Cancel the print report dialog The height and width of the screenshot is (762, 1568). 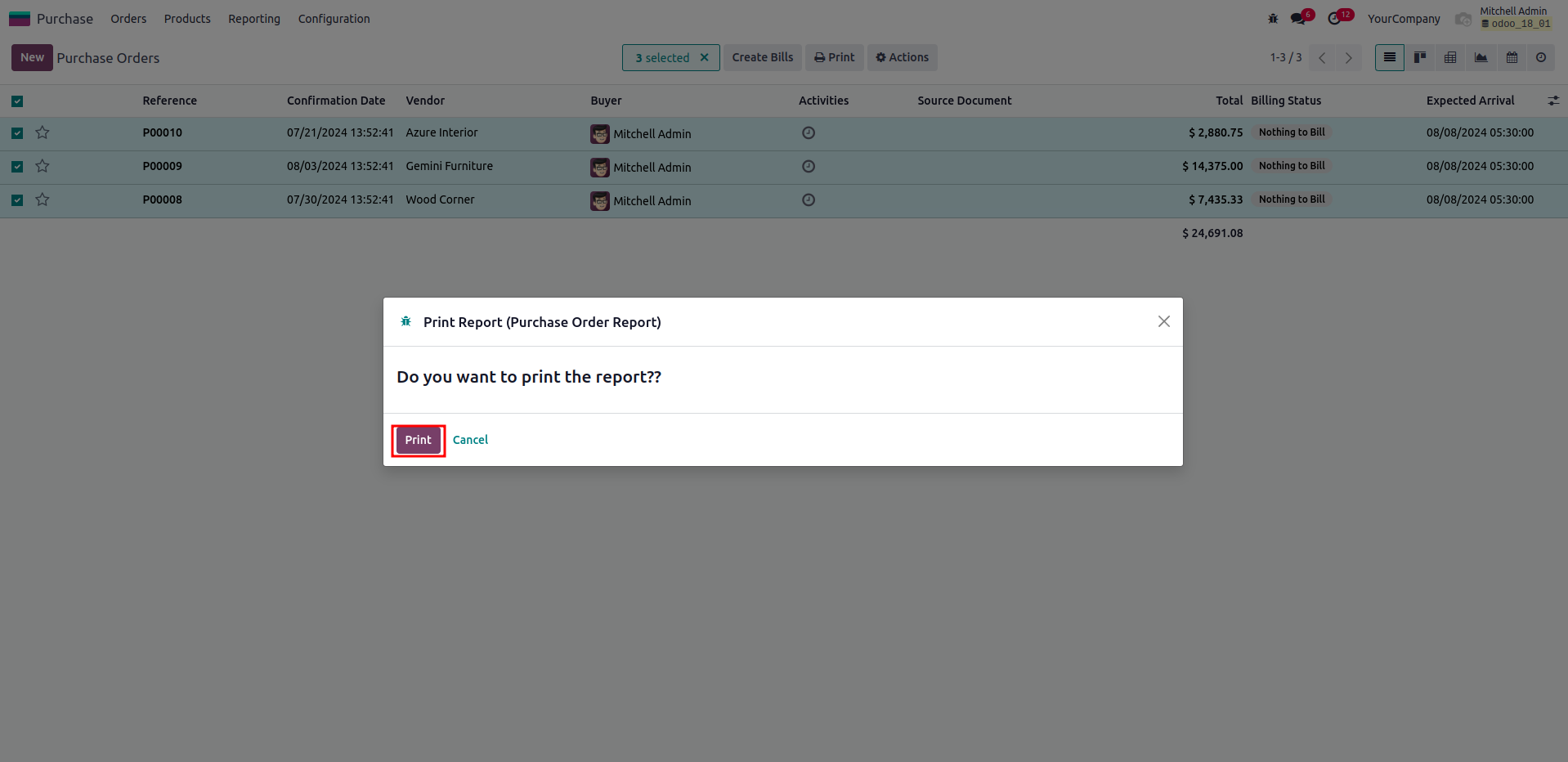click(x=470, y=440)
